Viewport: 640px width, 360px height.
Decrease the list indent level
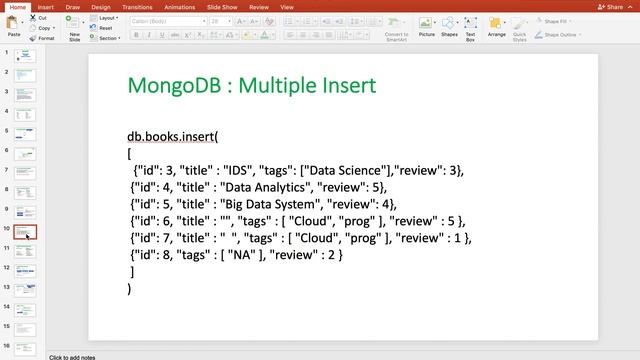click(x=327, y=21)
